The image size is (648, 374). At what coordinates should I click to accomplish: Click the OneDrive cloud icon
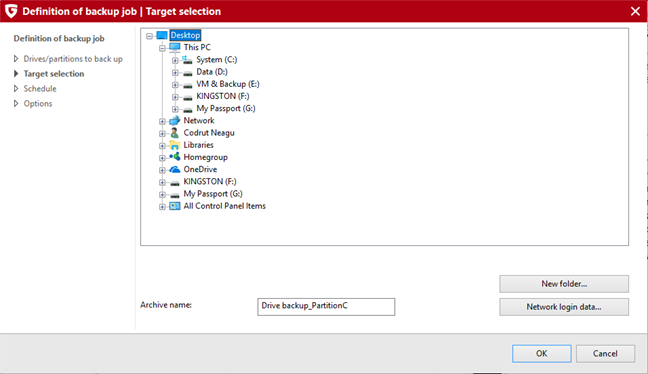click(175, 169)
